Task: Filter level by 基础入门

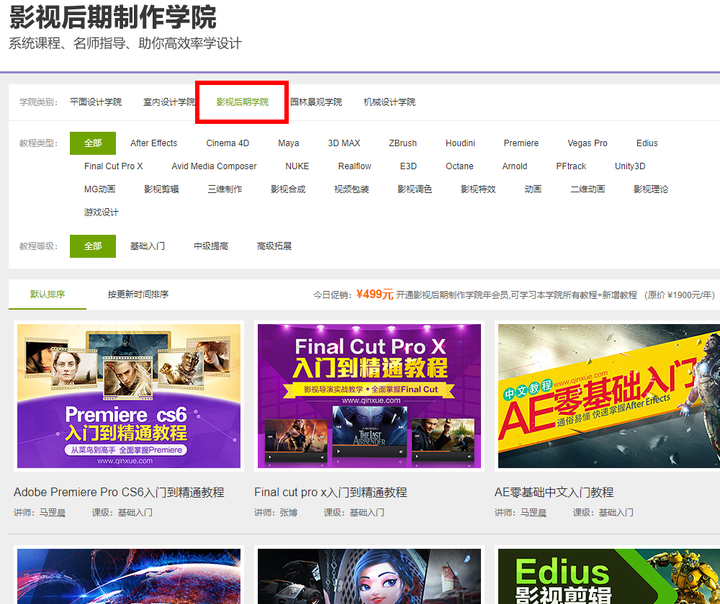Action: (147, 246)
